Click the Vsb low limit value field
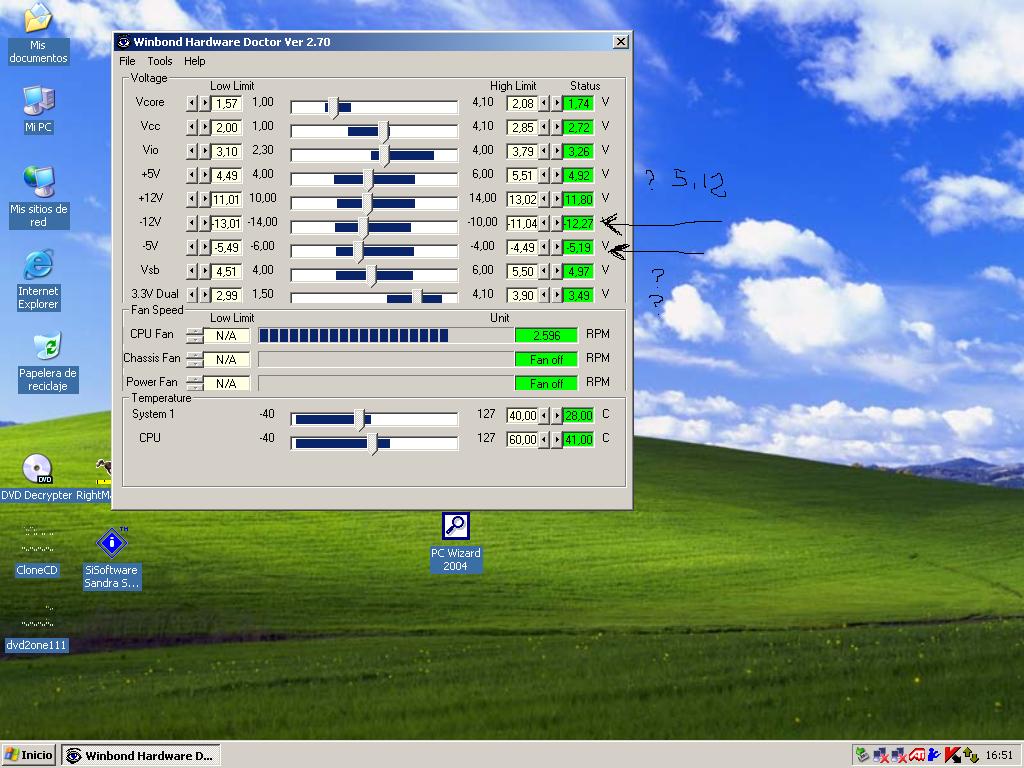Screen dimensions: 1024x768 point(226,271)
